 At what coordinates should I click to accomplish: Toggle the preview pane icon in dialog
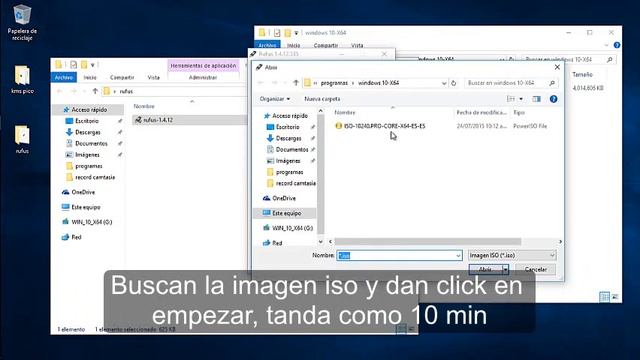pyautogui.click(x=536, y=99)
